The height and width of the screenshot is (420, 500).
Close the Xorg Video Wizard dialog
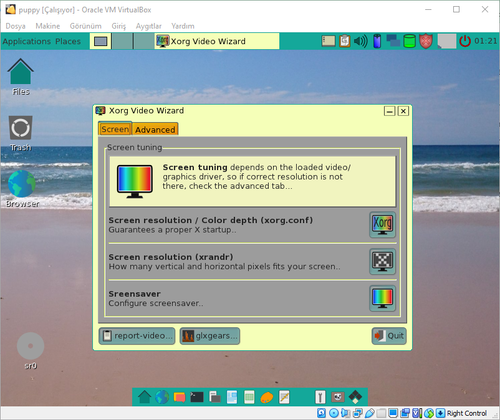pos(403,111)
